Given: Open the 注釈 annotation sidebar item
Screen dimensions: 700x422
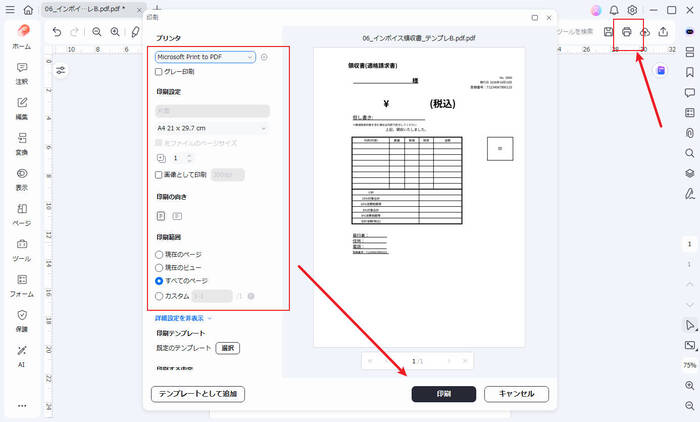Looking at the screenshot, I should point(22,74).
